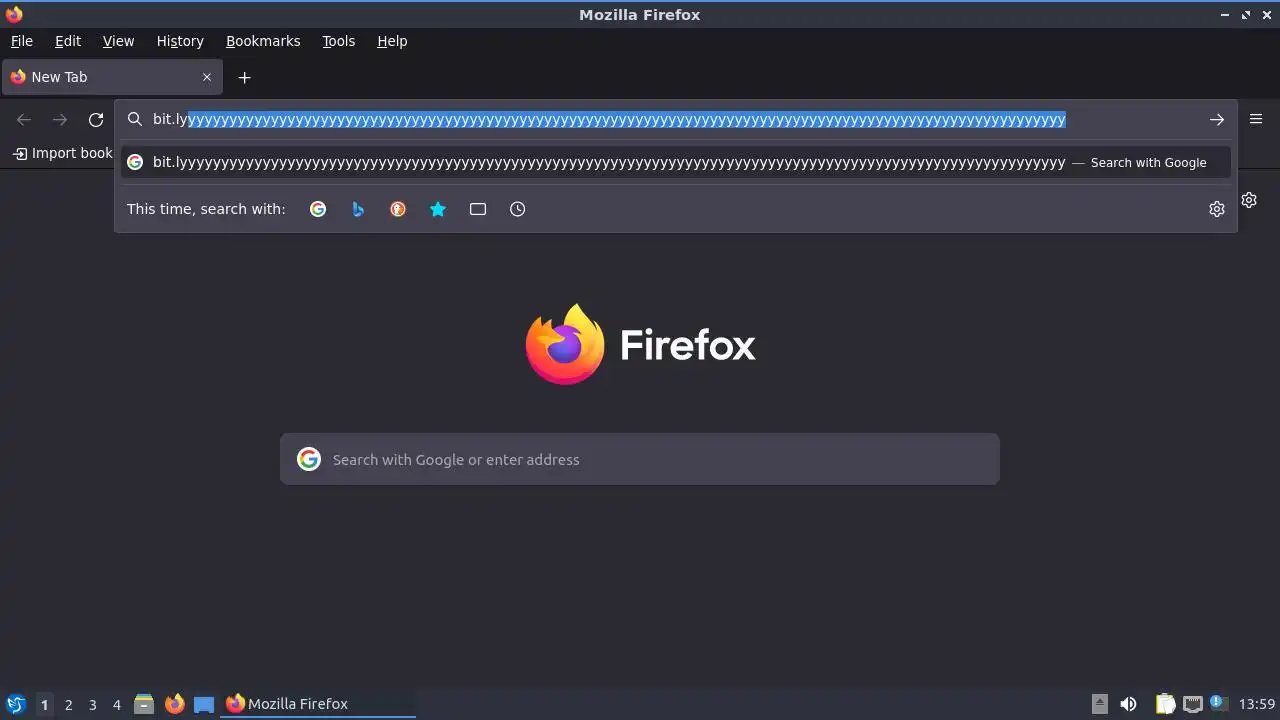Click the magnifier icon in address bar

coord(135,120)
